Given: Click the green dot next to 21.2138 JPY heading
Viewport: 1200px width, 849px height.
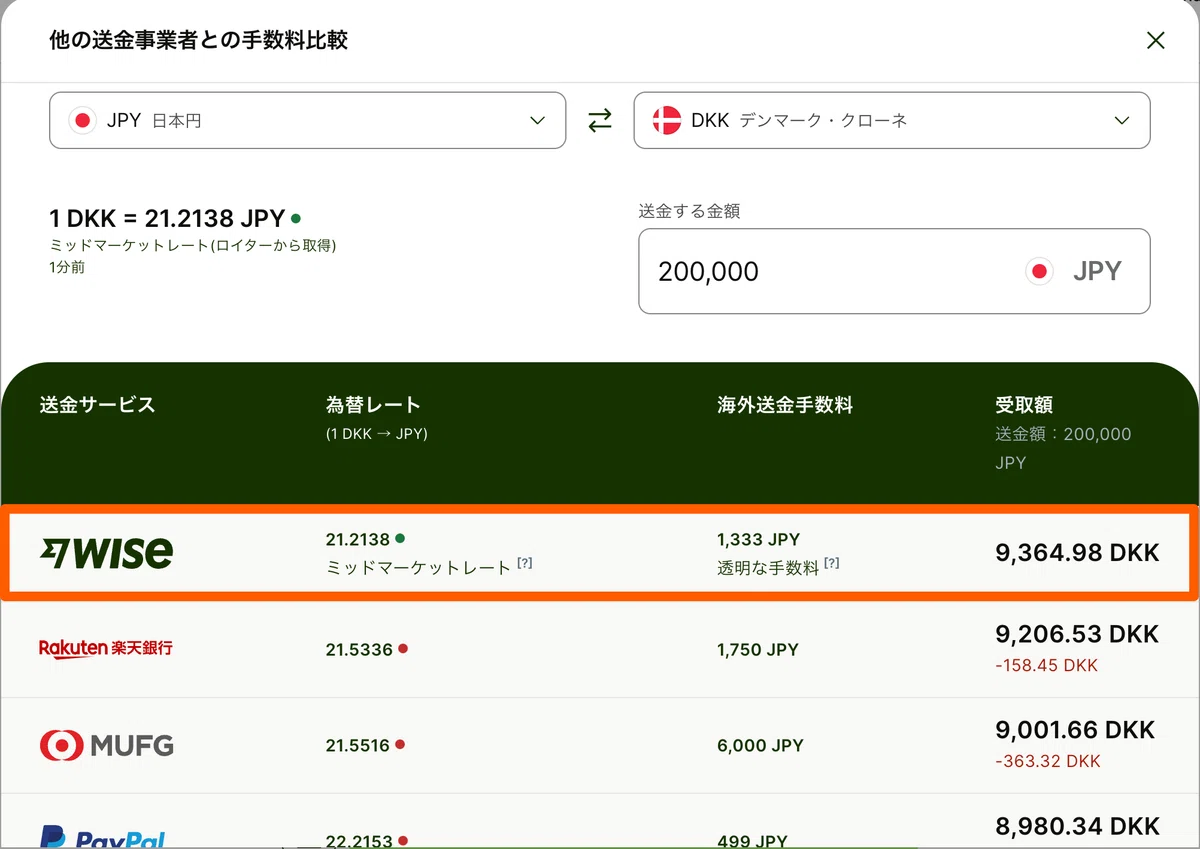Looking at the screenshot, I should tap(296, 218).
